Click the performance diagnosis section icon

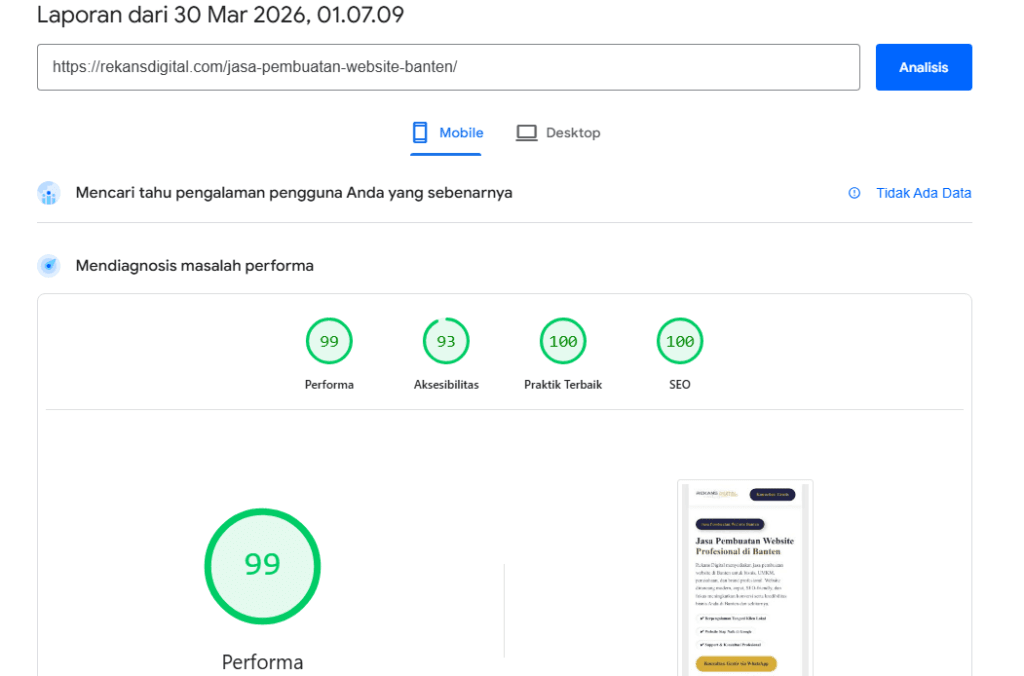click(49, 266)
